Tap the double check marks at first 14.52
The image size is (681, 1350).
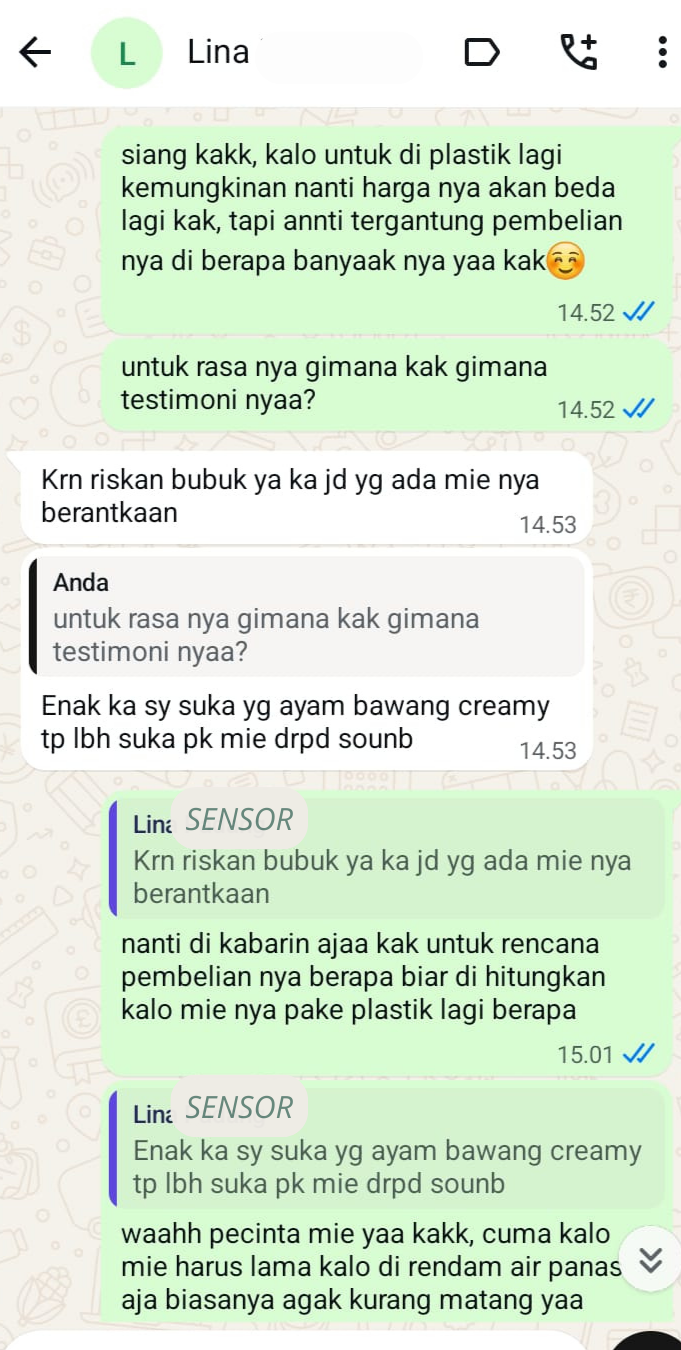(638, 312)
